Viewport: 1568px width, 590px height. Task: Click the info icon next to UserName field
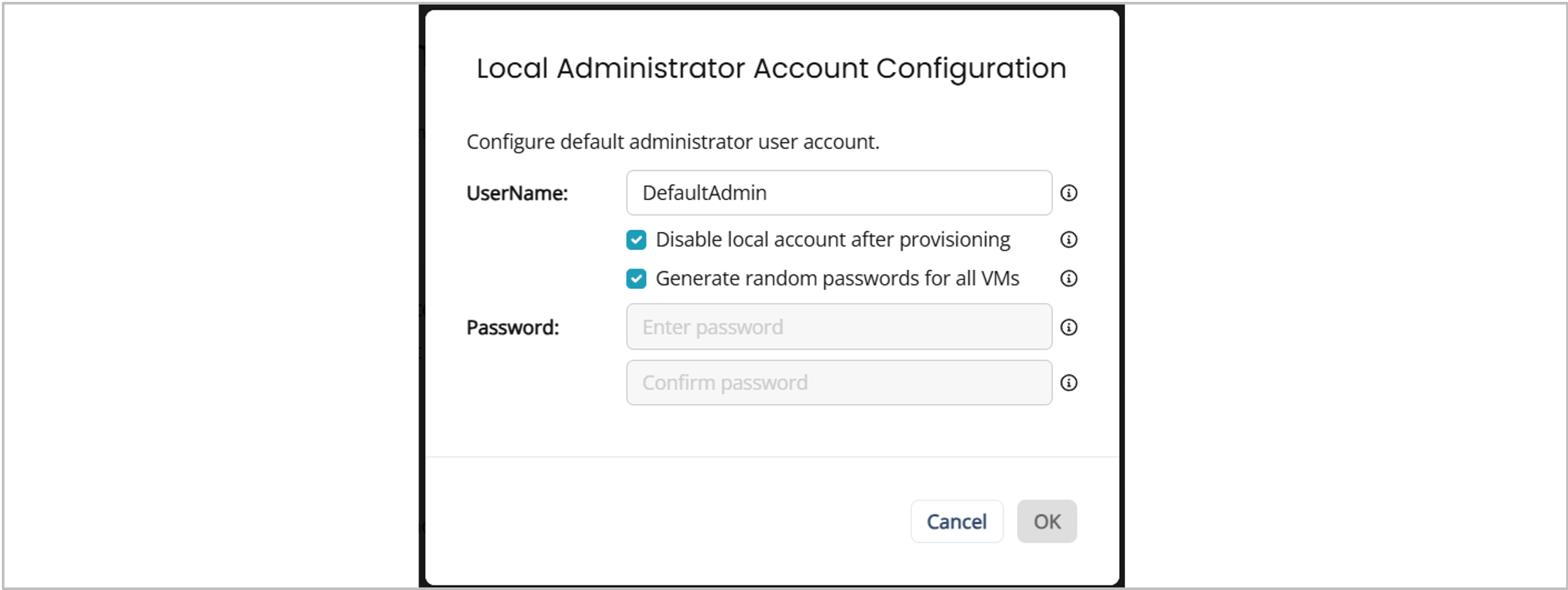tap(1068, 193)
